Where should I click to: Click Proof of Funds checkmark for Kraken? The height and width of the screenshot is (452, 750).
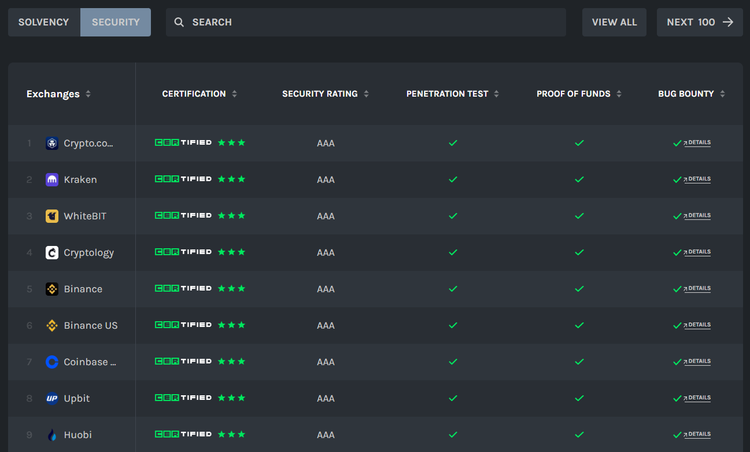click(x=579, y=179)
